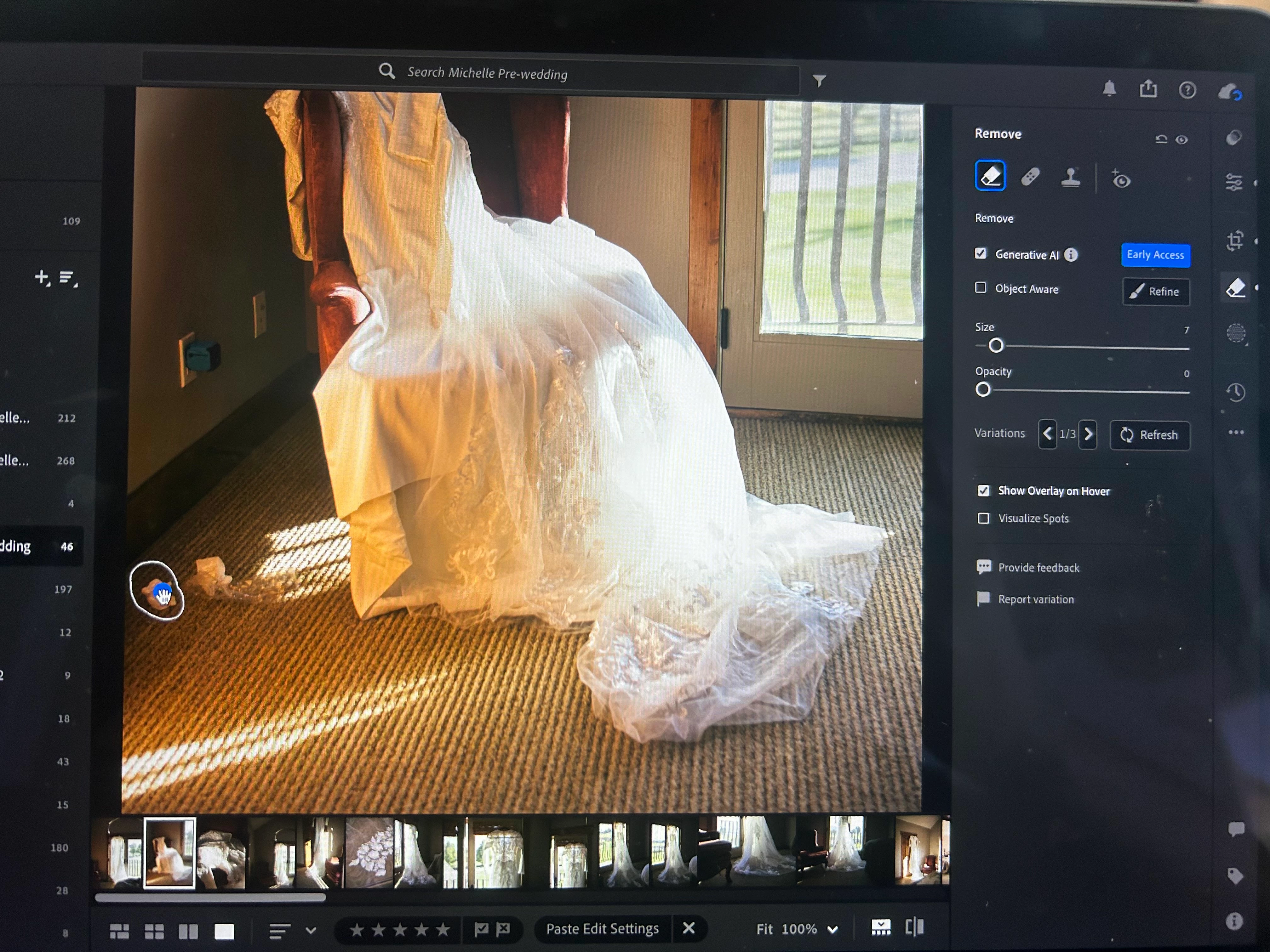Click the Share export icon
The width and height of the screenshot is (1270, 952).
pos(1148,89)
